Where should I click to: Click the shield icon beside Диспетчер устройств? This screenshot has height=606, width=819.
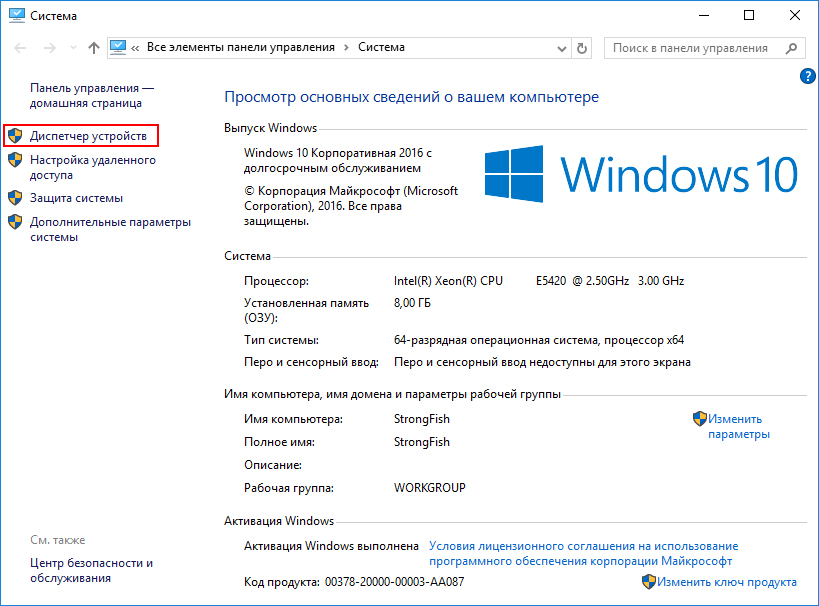coord(15,136)
